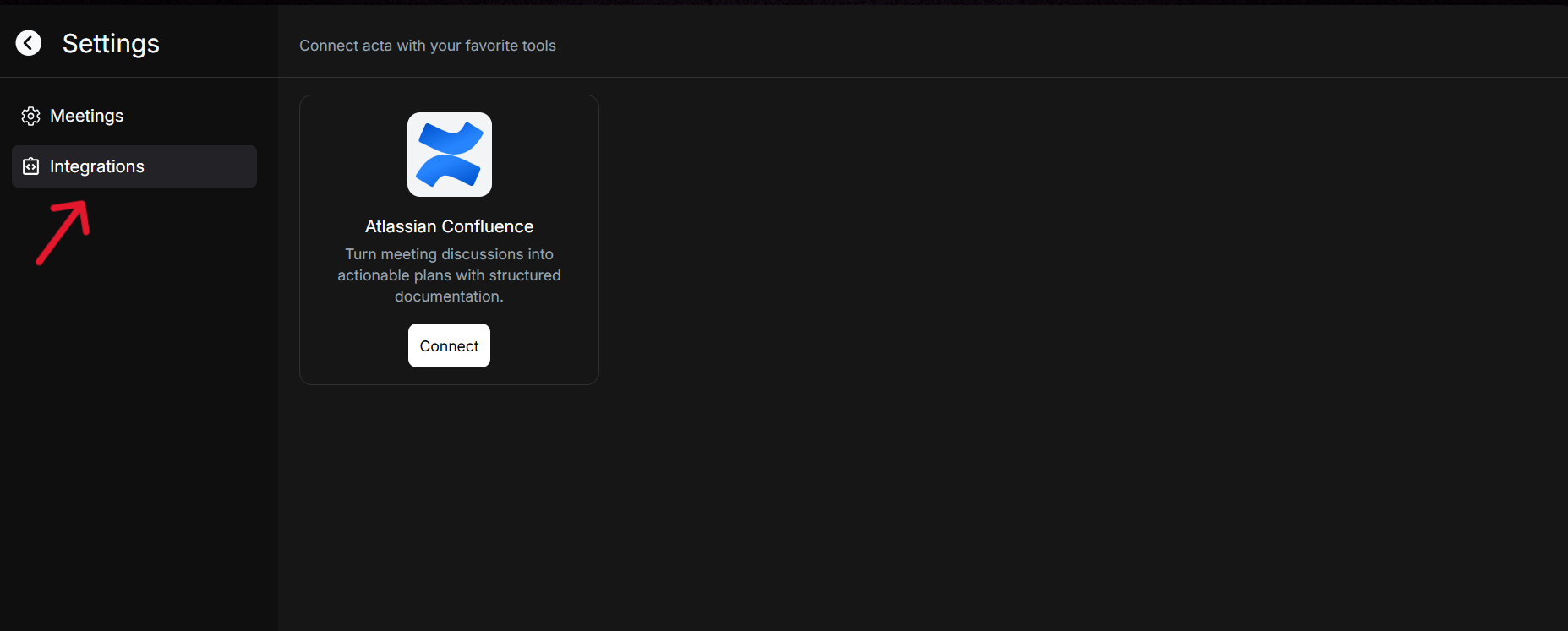Open the Meetings settings section
Image resolution: width=1568 pixels, height=631 pixels.
point(134,116)
